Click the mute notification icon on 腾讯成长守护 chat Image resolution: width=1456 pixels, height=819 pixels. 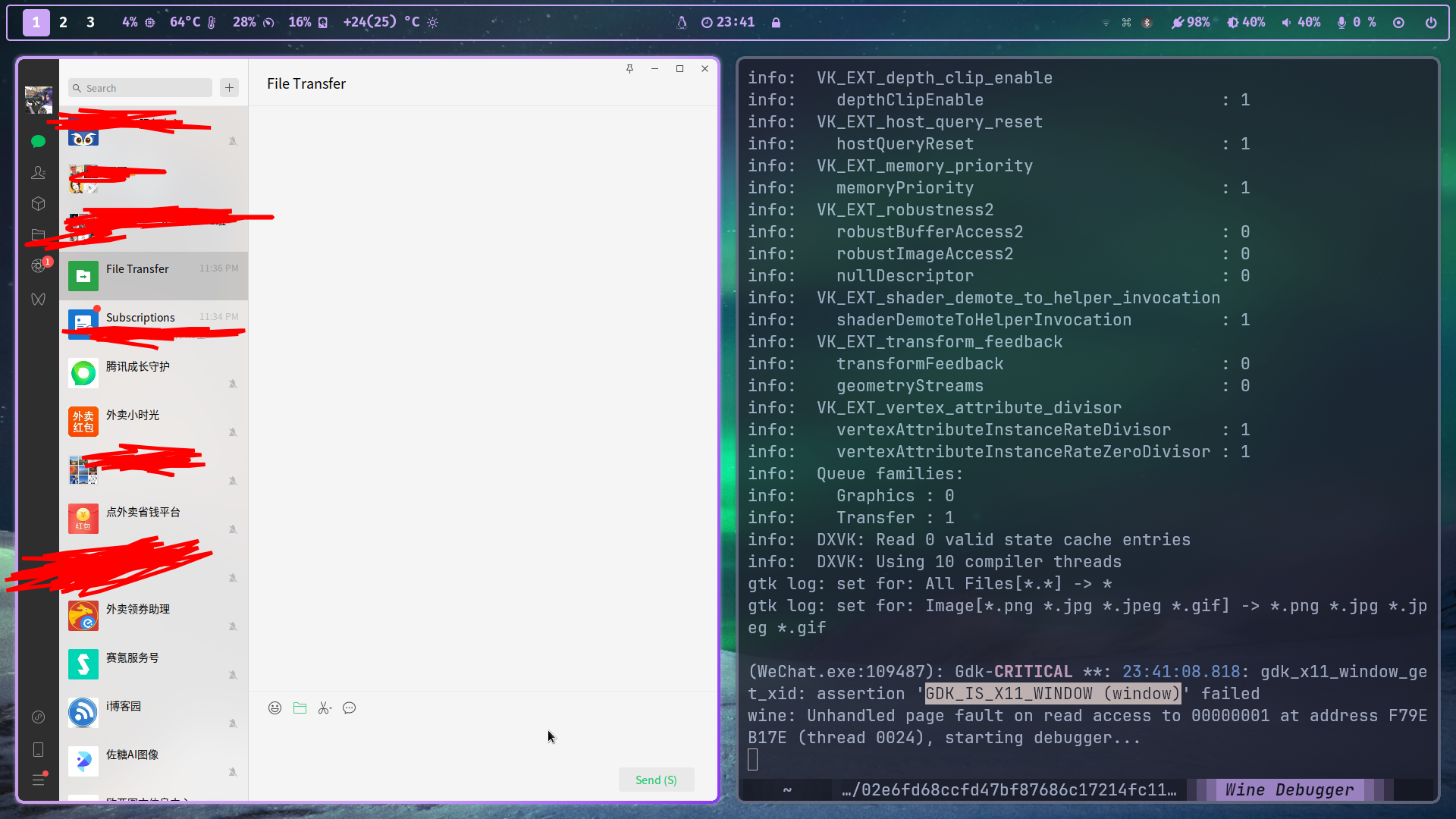[233, 383]
